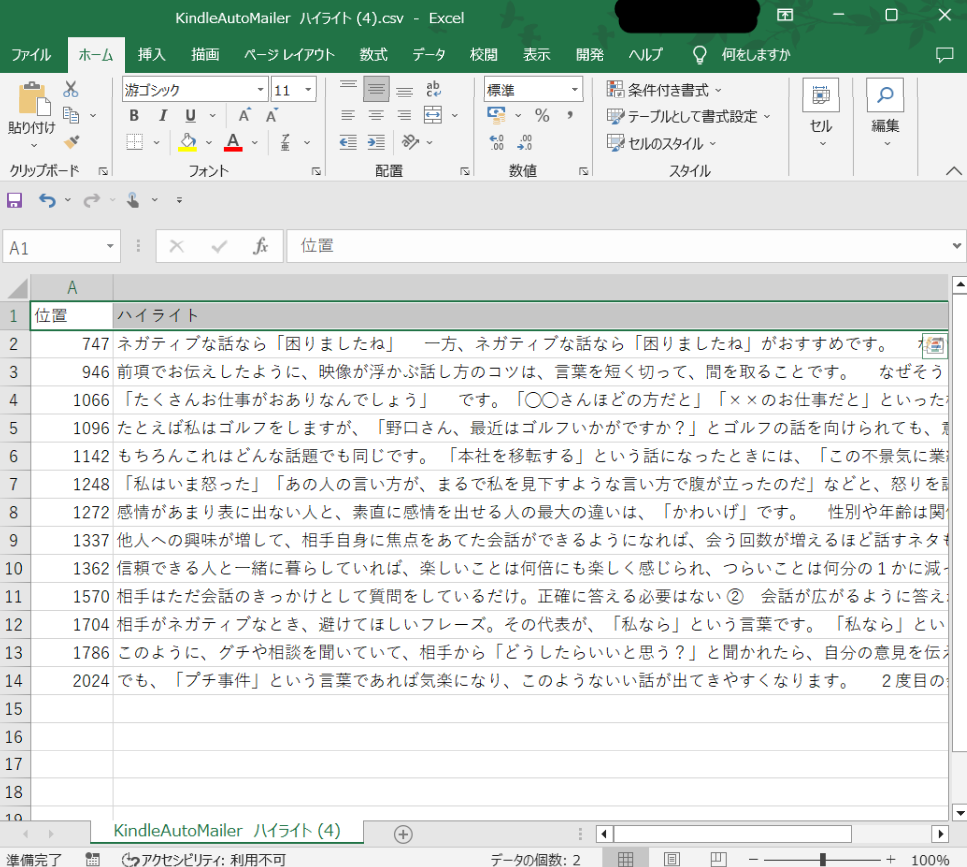Open セルのスタイル cell styles dropdown
The width and height of the screenshot is (967, 867).
[x=661, y=143]
